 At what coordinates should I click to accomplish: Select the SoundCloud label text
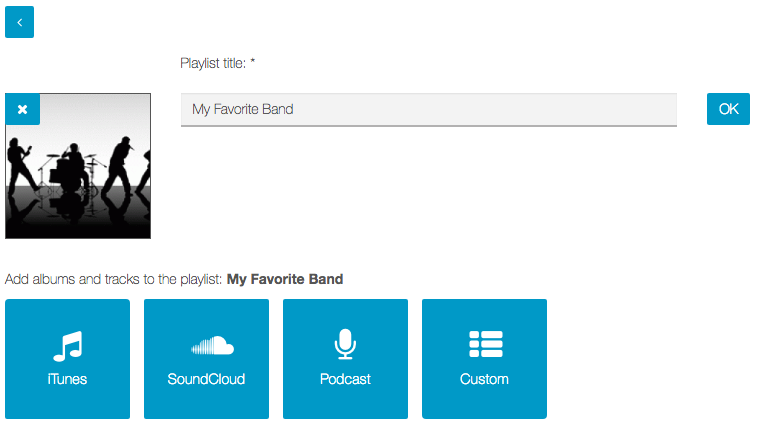[206, 379]
